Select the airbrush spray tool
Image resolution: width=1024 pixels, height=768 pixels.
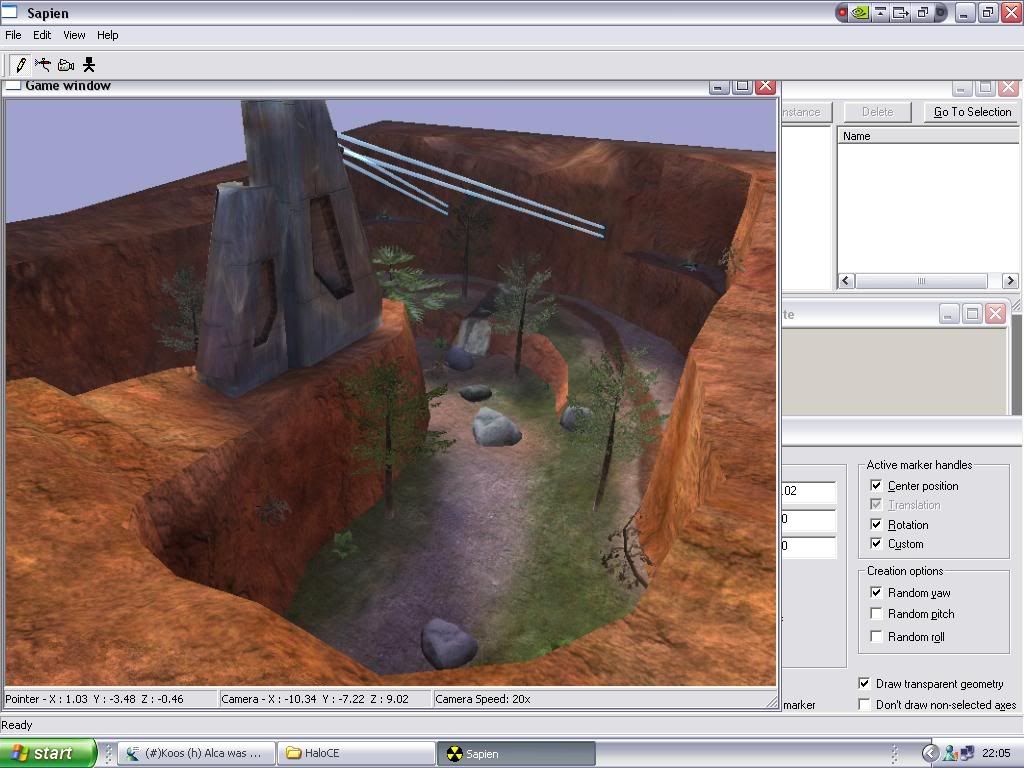[43, 65]
